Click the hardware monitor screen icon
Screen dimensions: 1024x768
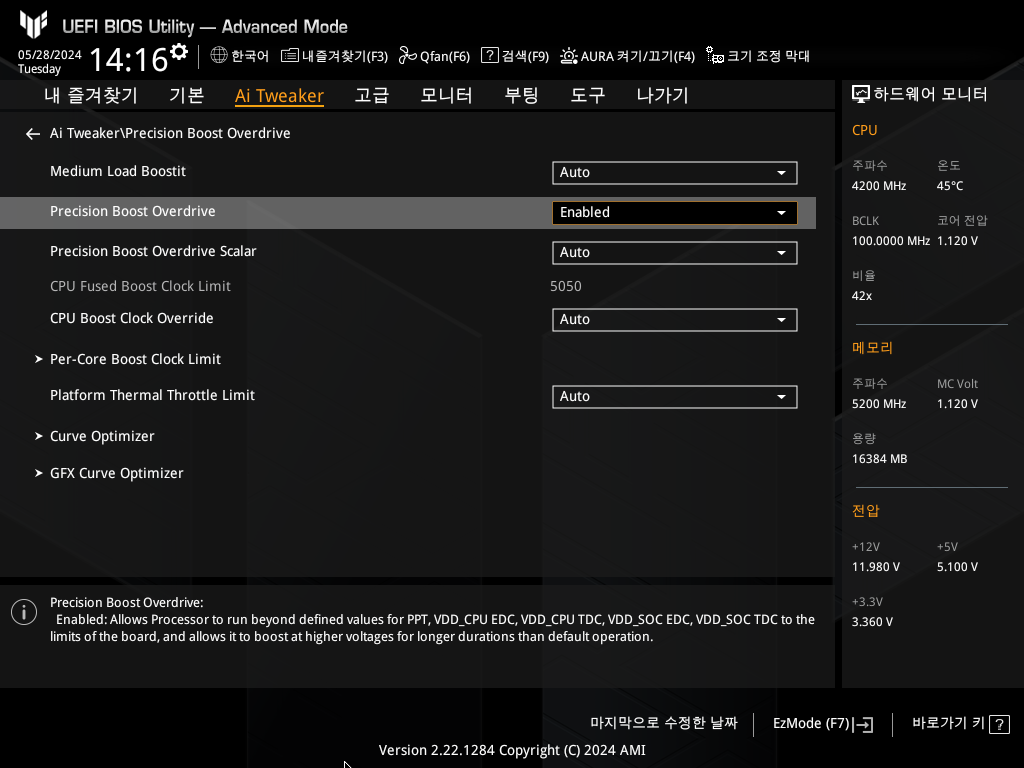point(861,95)
